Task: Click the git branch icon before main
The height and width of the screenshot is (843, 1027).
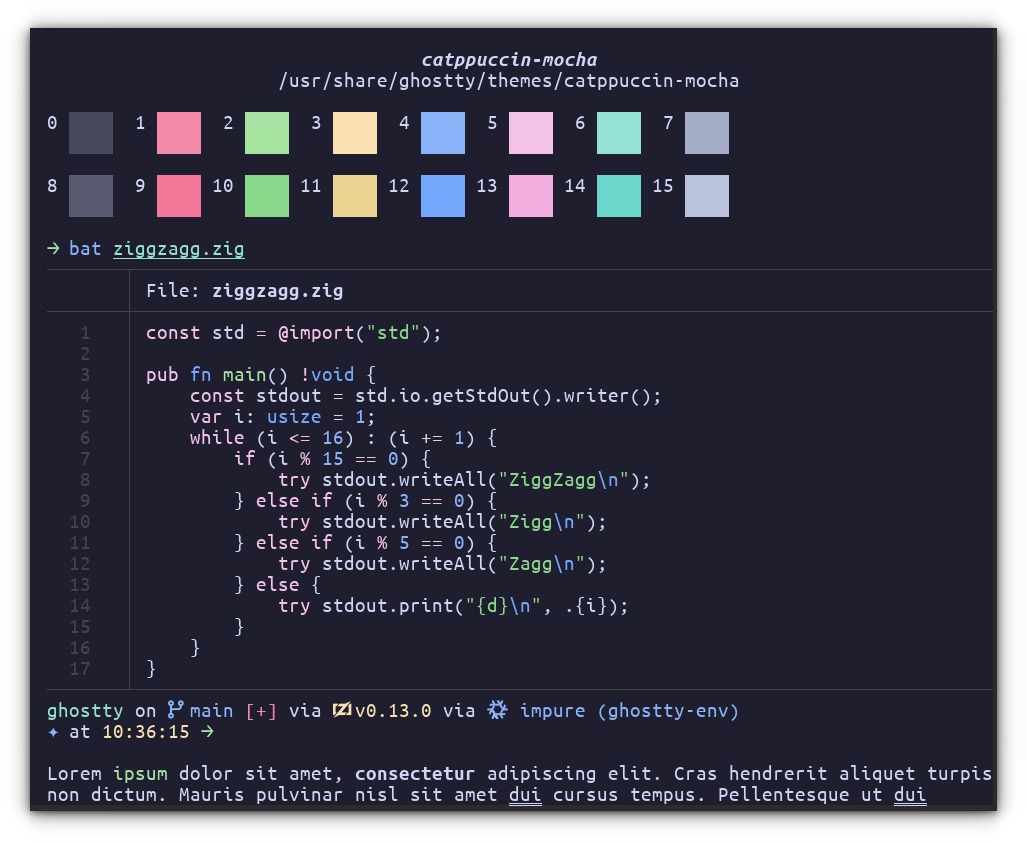Action: [175, 710]
